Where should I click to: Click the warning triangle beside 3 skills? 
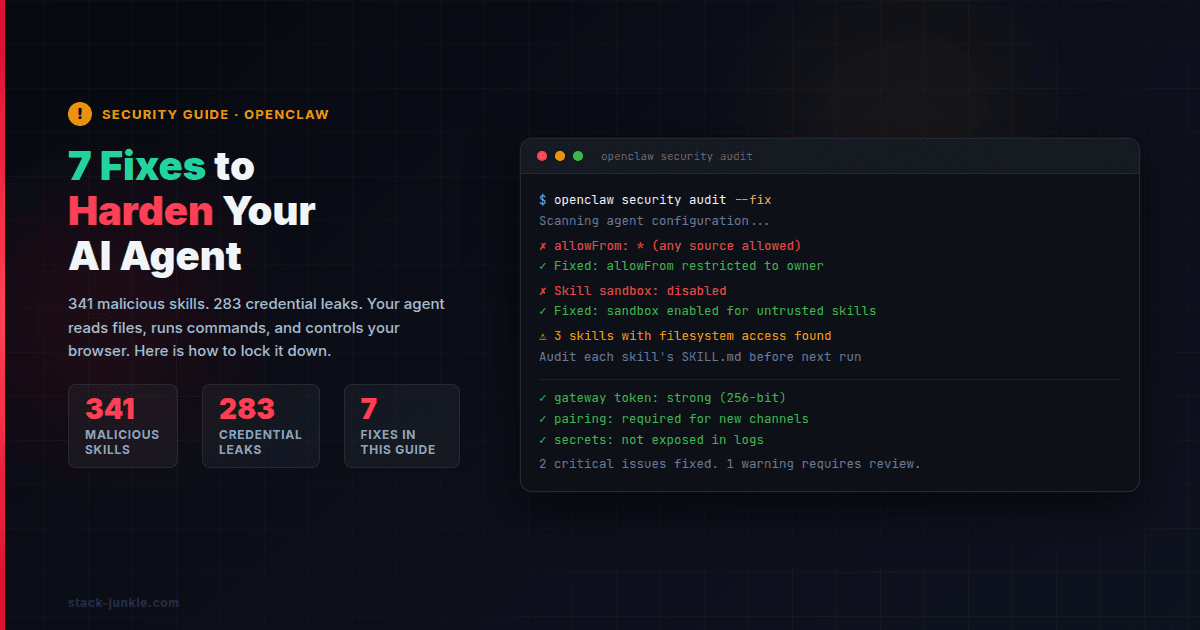[x=543, y=336]
